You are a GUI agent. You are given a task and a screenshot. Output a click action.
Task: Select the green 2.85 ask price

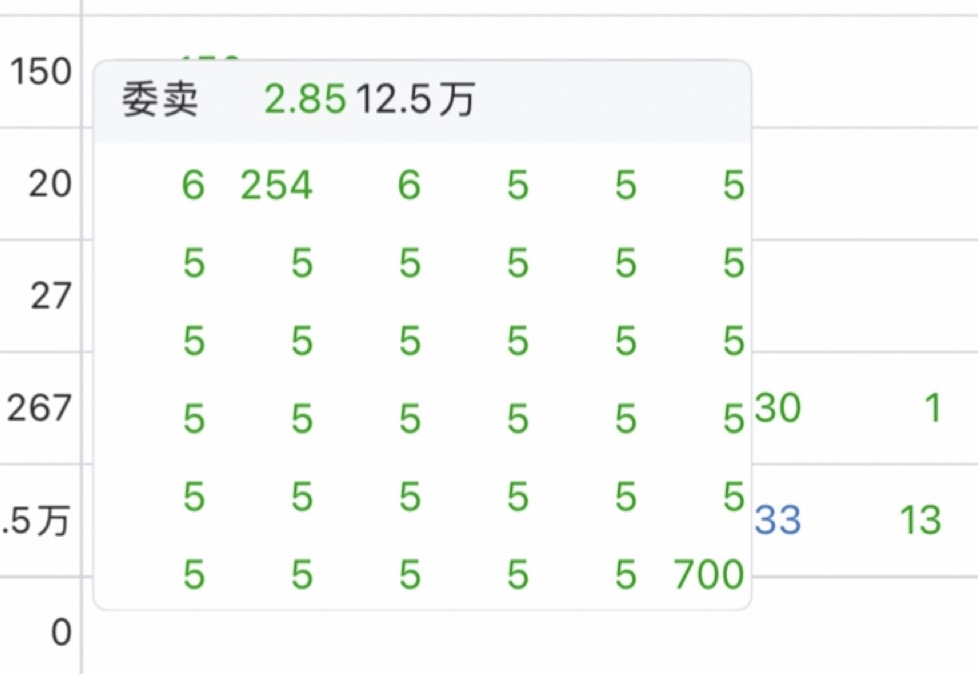coord(305,100)
